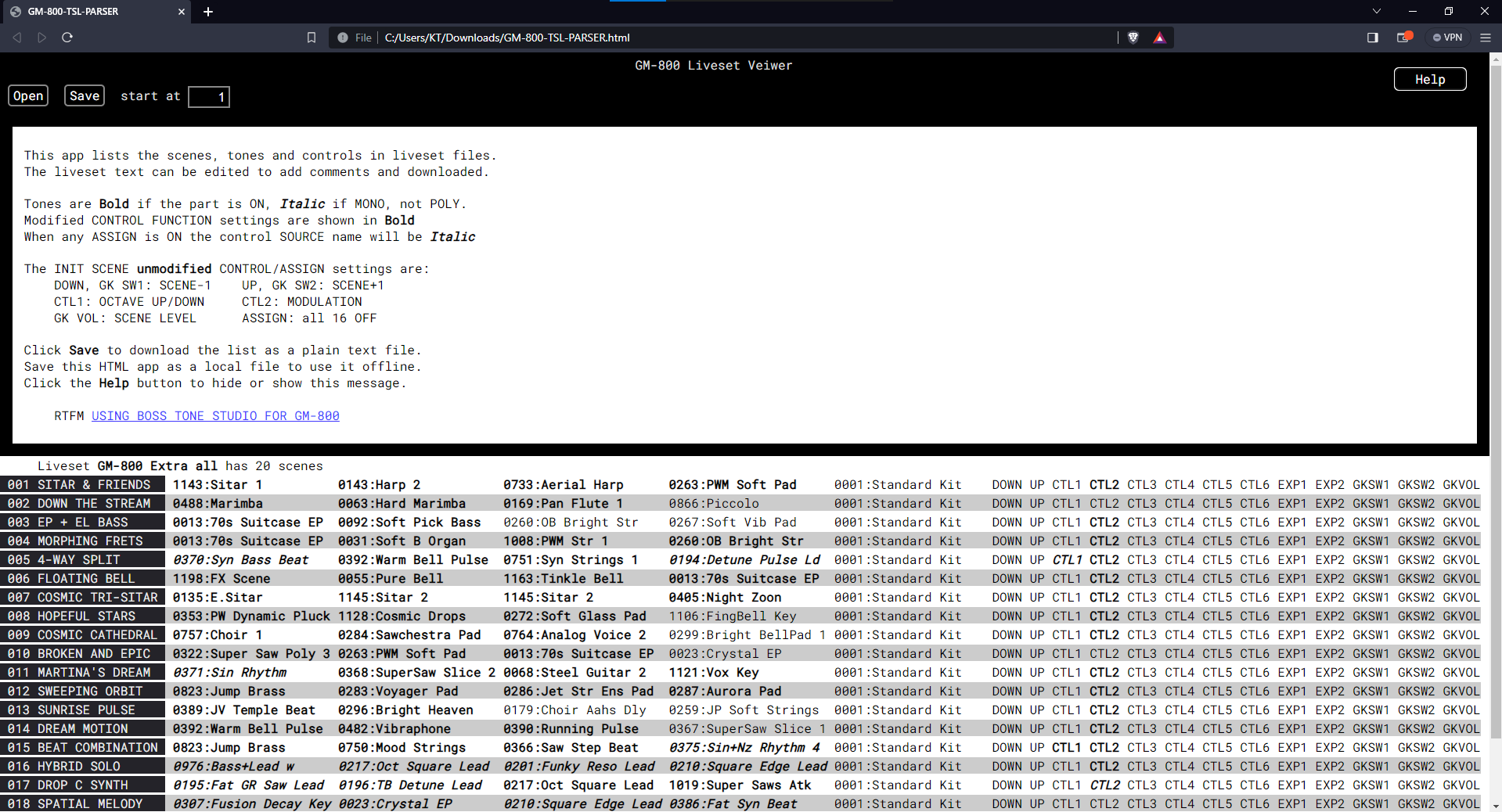Select scene 005 4-WAY SPLIT
The width and height of the screenshot is (1502, 812).
coord(82,560)
